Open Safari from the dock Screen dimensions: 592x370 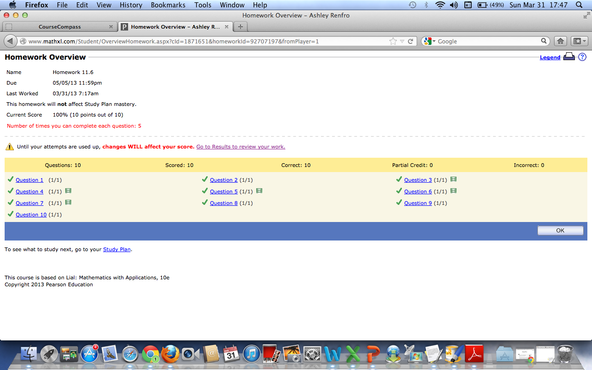coord(130,355)
